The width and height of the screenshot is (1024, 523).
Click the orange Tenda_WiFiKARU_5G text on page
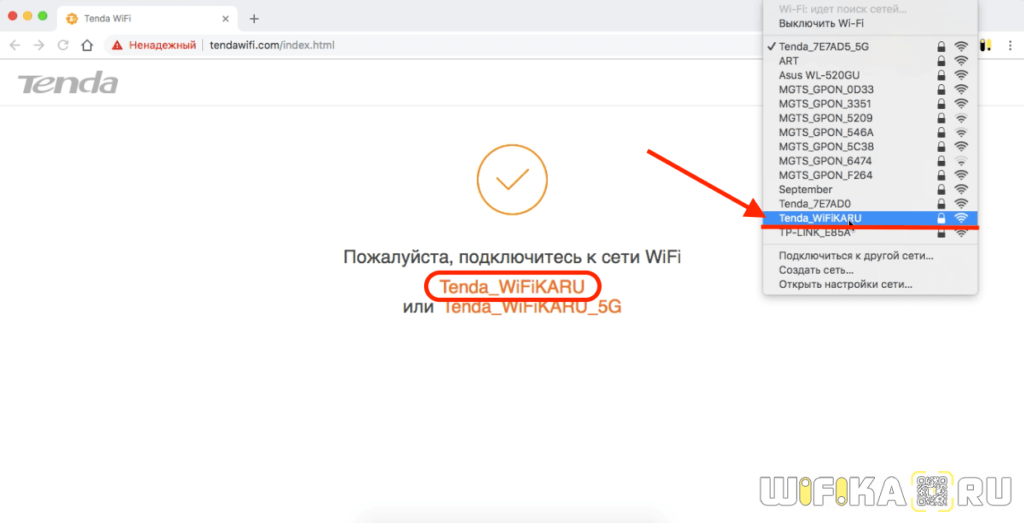(x=532, y=306)
